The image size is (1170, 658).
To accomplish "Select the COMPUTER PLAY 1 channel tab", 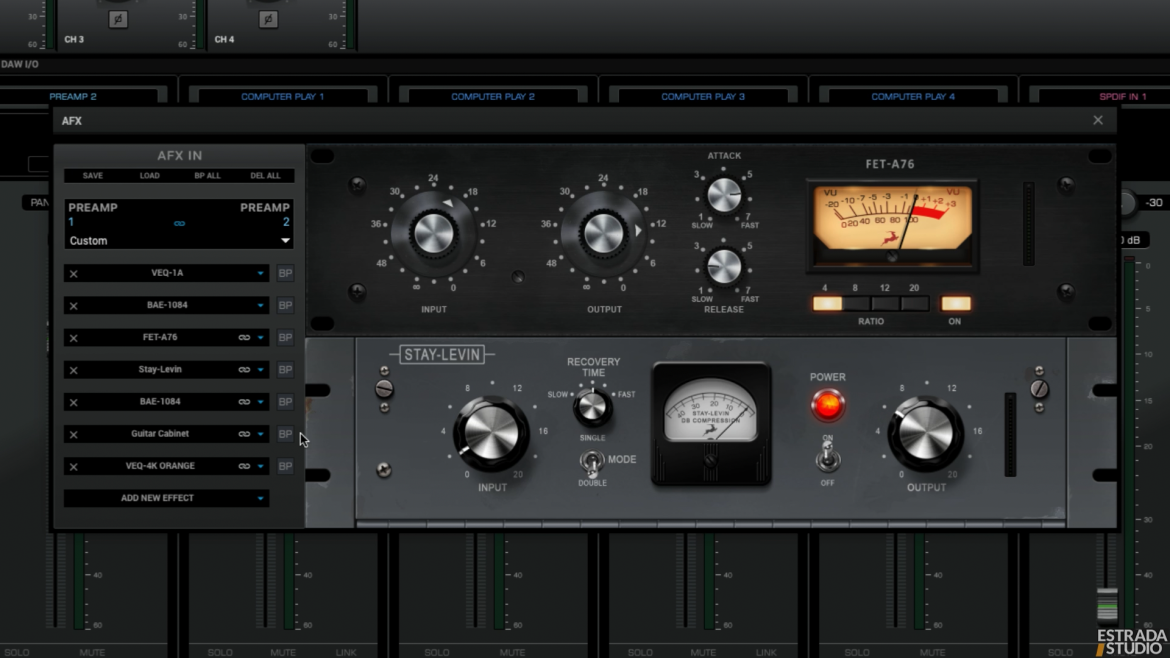I will tap(283, 96).
